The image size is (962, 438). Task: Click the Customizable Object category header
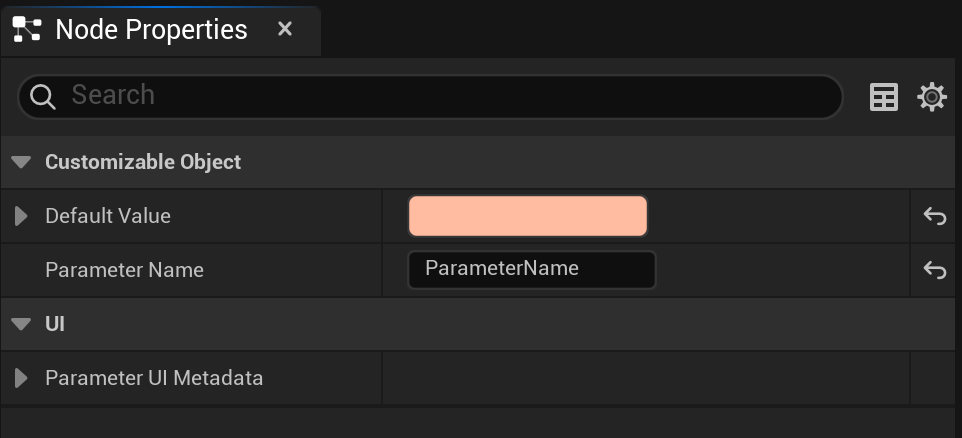481,162
